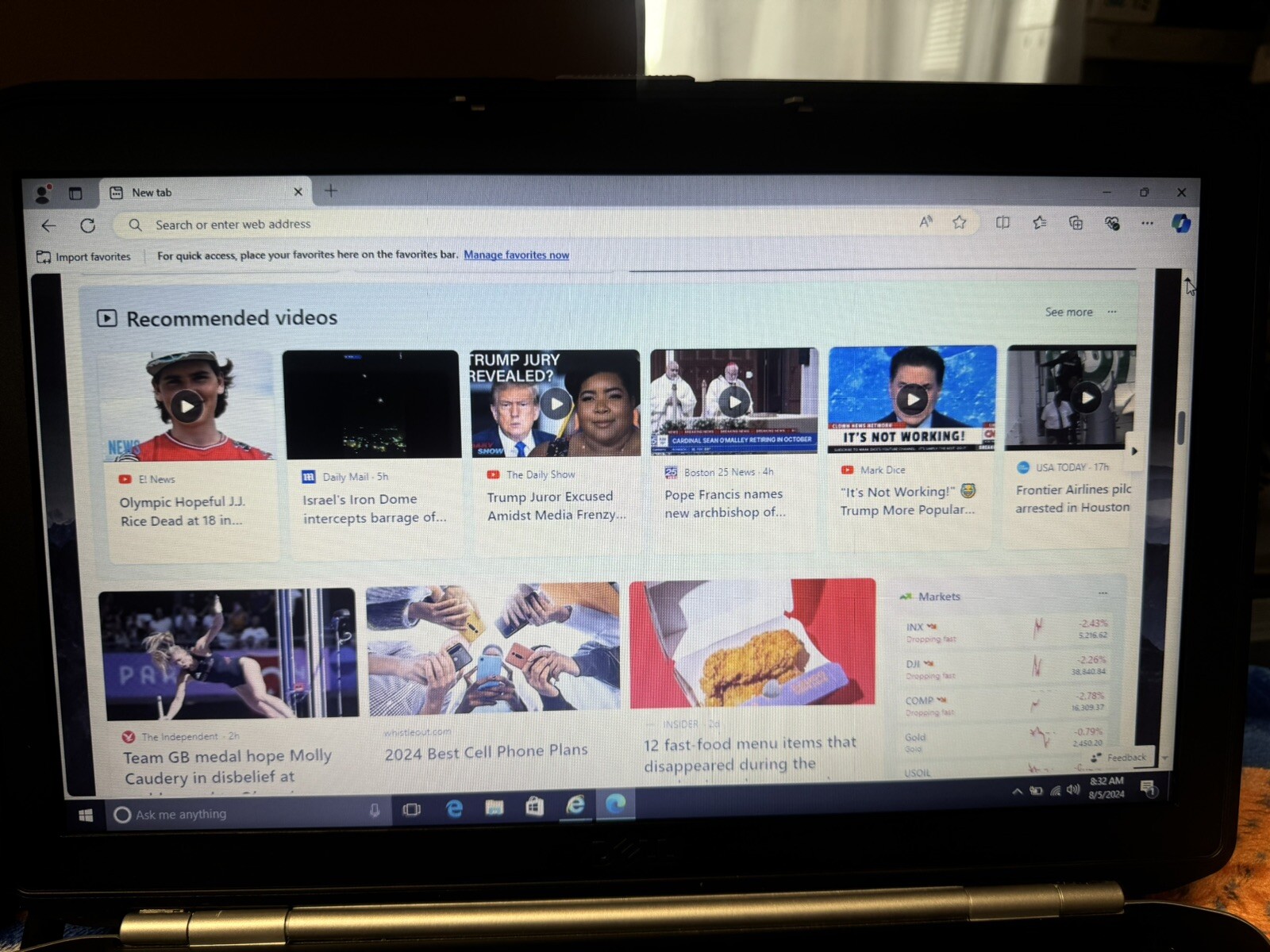This screenshot has height=952, width=1270.
Task: Launch legacy Edge from taskbar
Action: point(454,808)
